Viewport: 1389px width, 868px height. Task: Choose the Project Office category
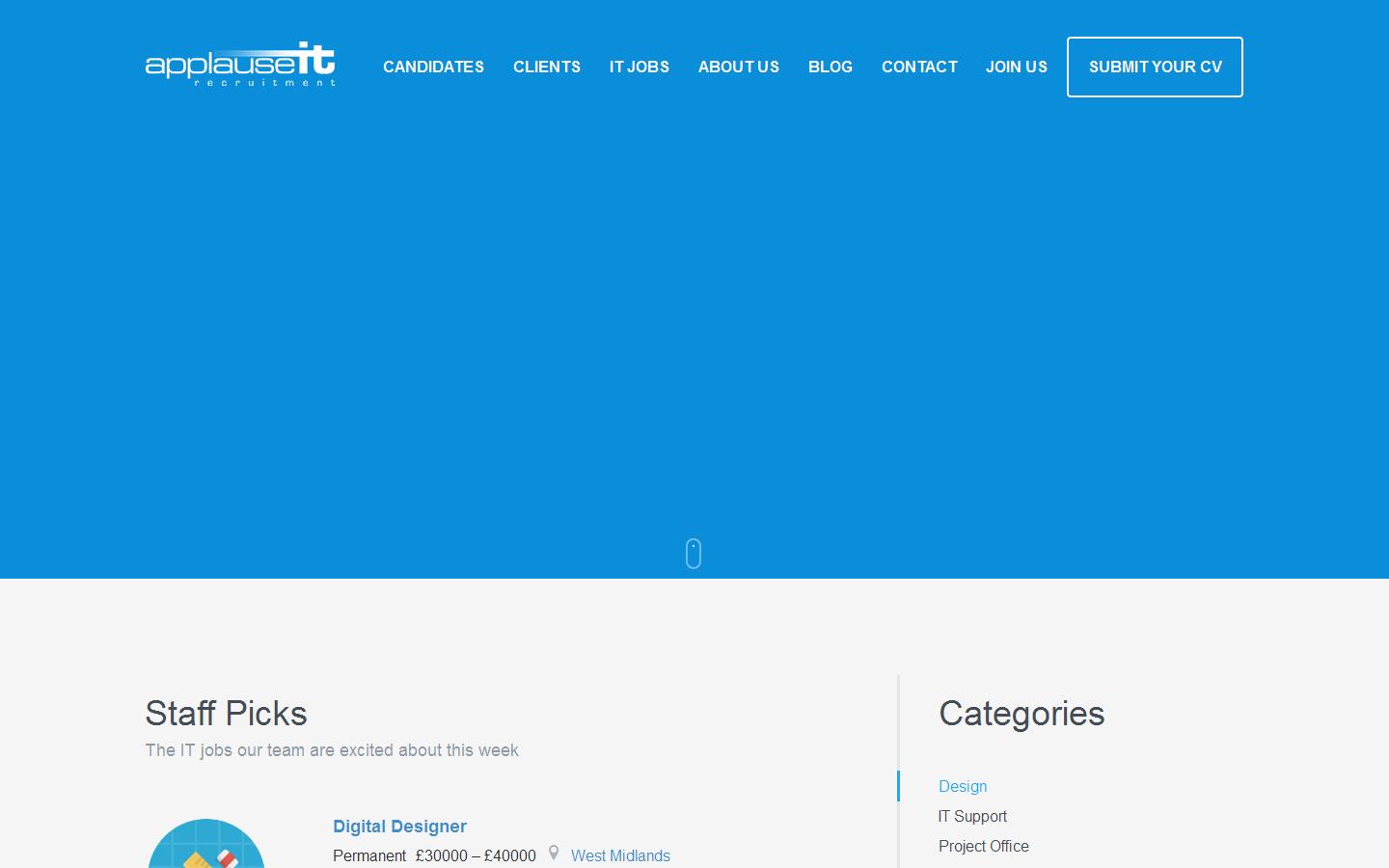[983, 846]
